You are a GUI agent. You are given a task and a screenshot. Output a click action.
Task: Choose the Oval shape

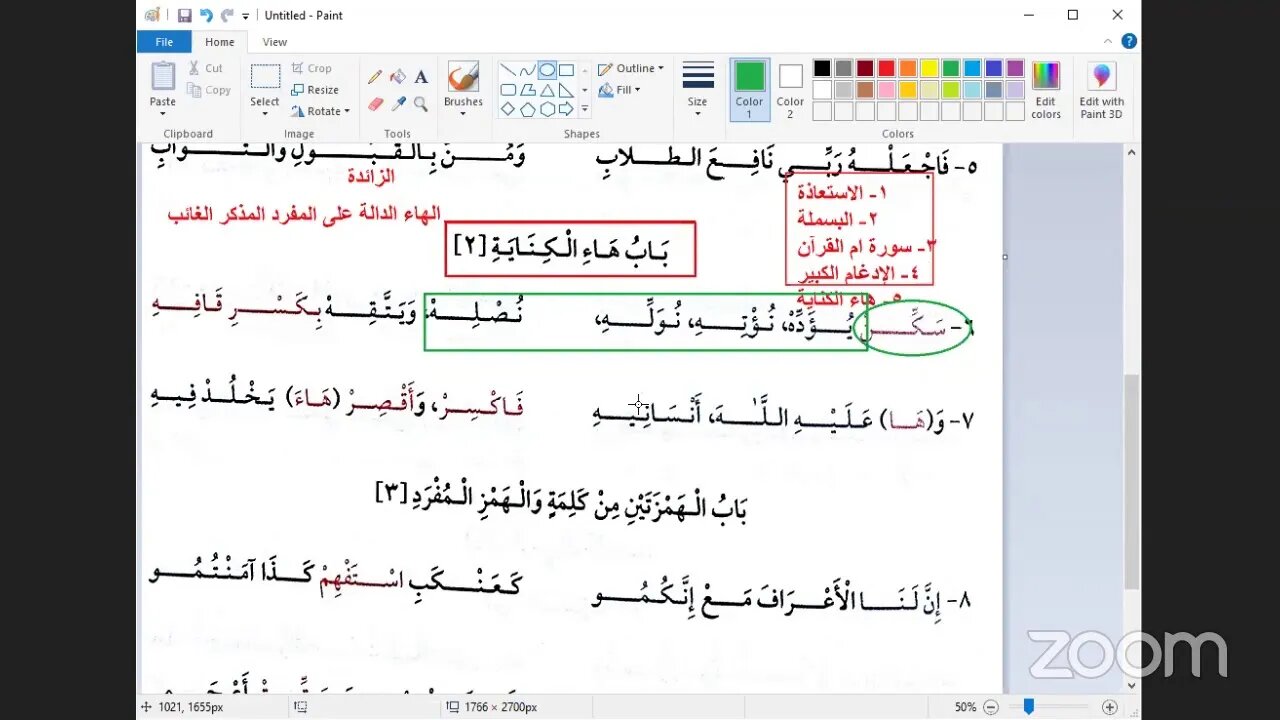click(547, 71)
